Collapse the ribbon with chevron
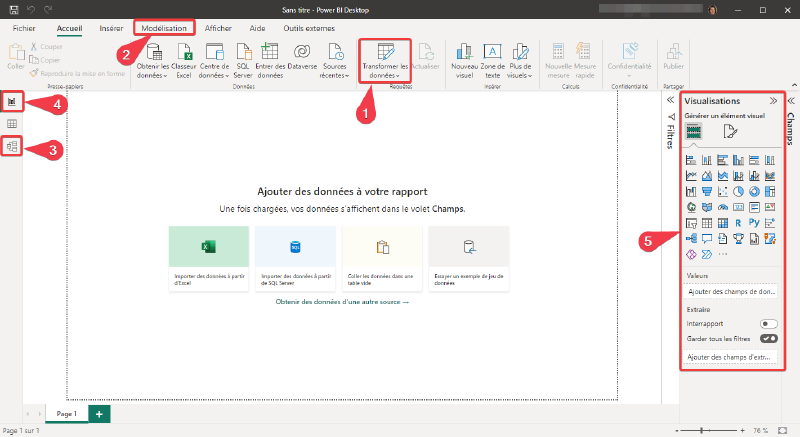The width and height of the screenshot is (800, 437). tap(794, 85)
